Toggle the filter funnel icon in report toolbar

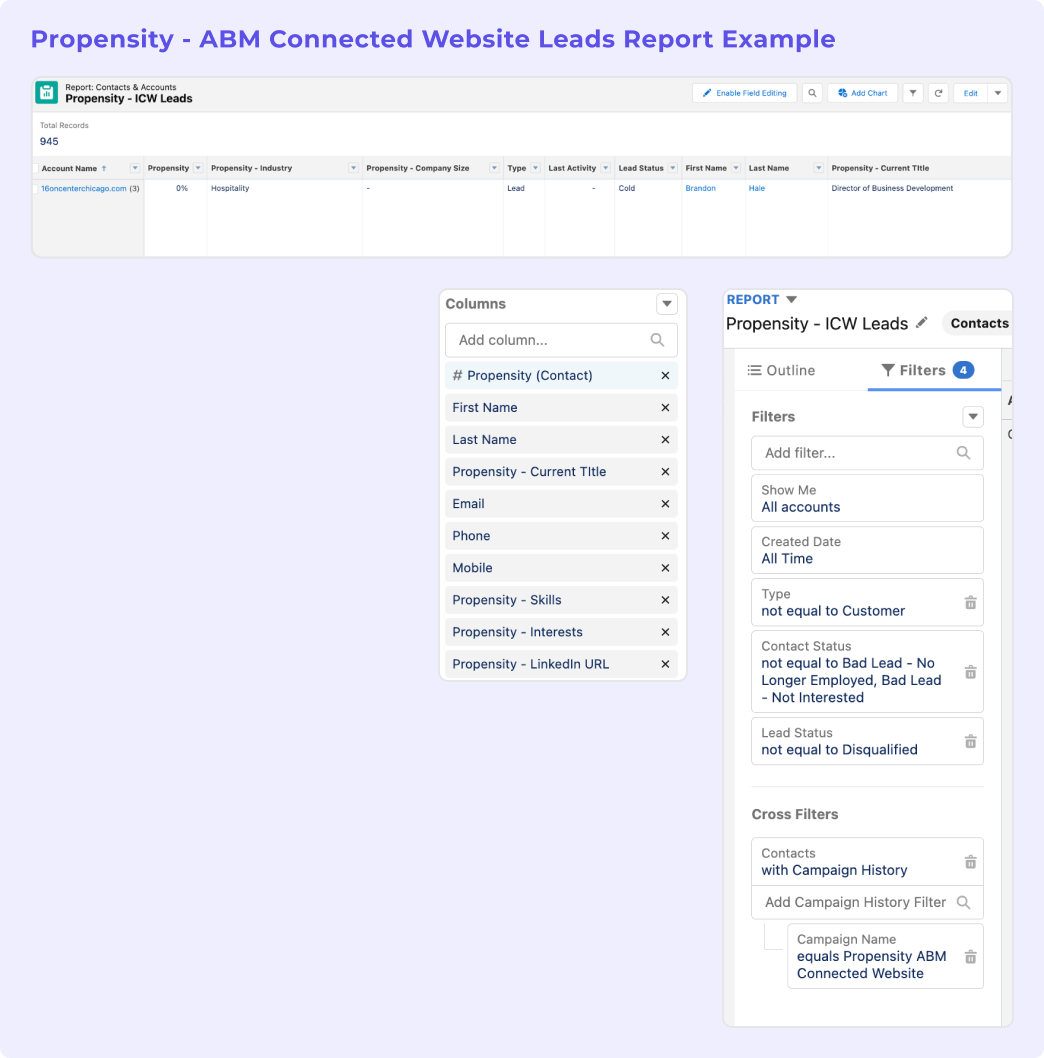tap(912, 93)
